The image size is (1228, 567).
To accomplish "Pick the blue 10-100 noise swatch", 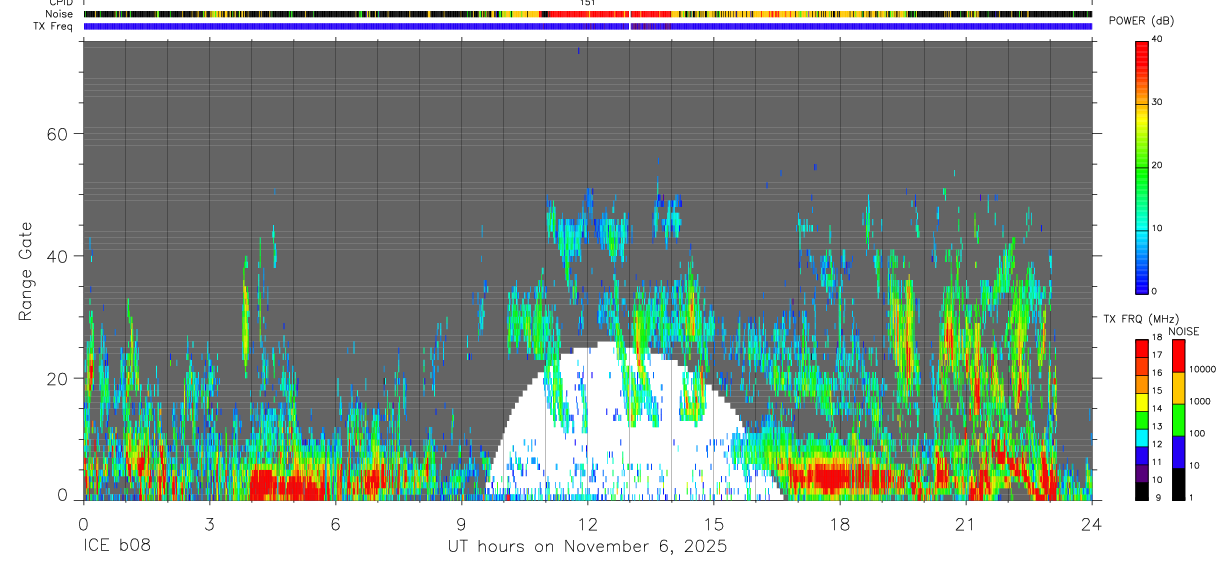I will click(x=1178, y=451).
